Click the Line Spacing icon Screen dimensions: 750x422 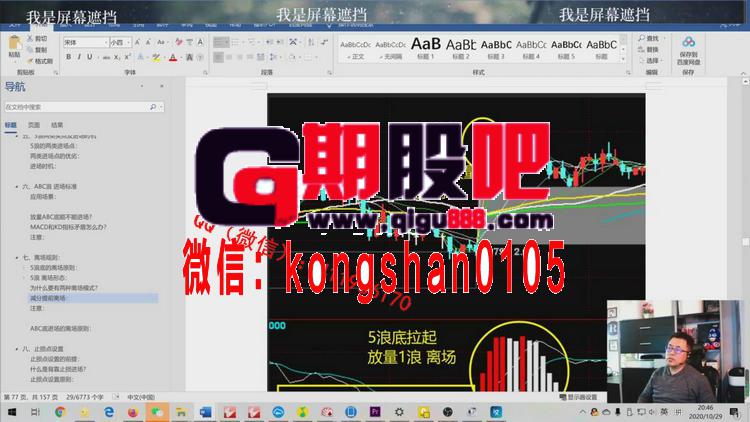273,57
